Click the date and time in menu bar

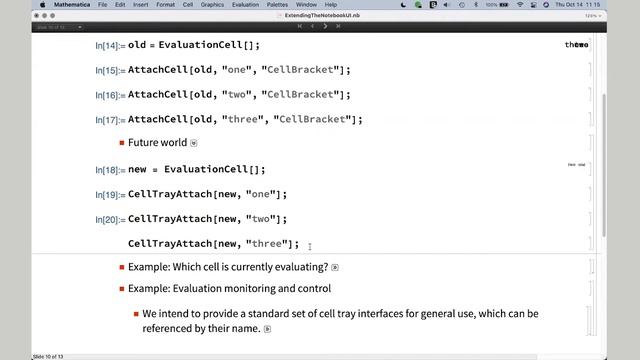click(578, 5)
